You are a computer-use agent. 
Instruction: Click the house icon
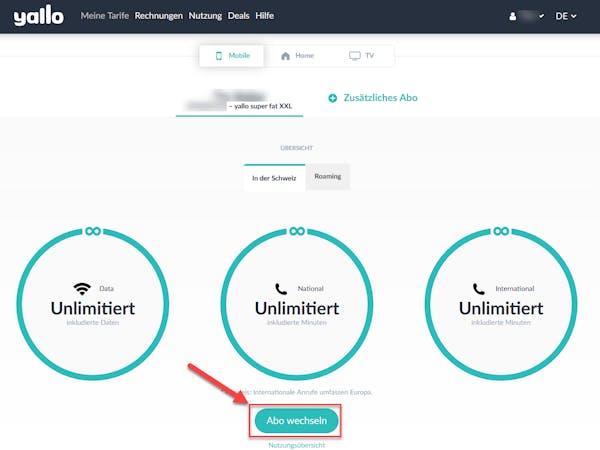pos(285,56)
